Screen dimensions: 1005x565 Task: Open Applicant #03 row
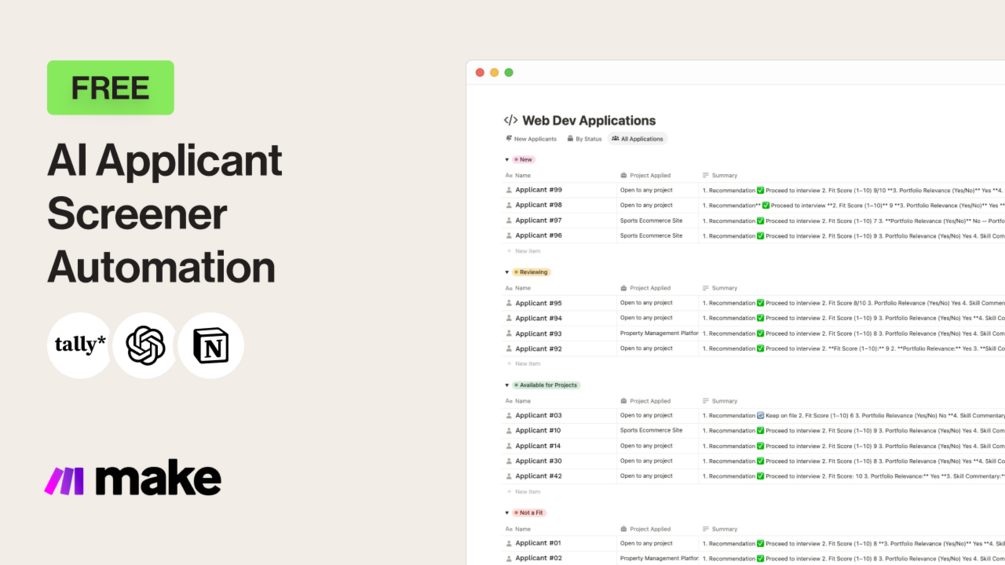[753, 415]
